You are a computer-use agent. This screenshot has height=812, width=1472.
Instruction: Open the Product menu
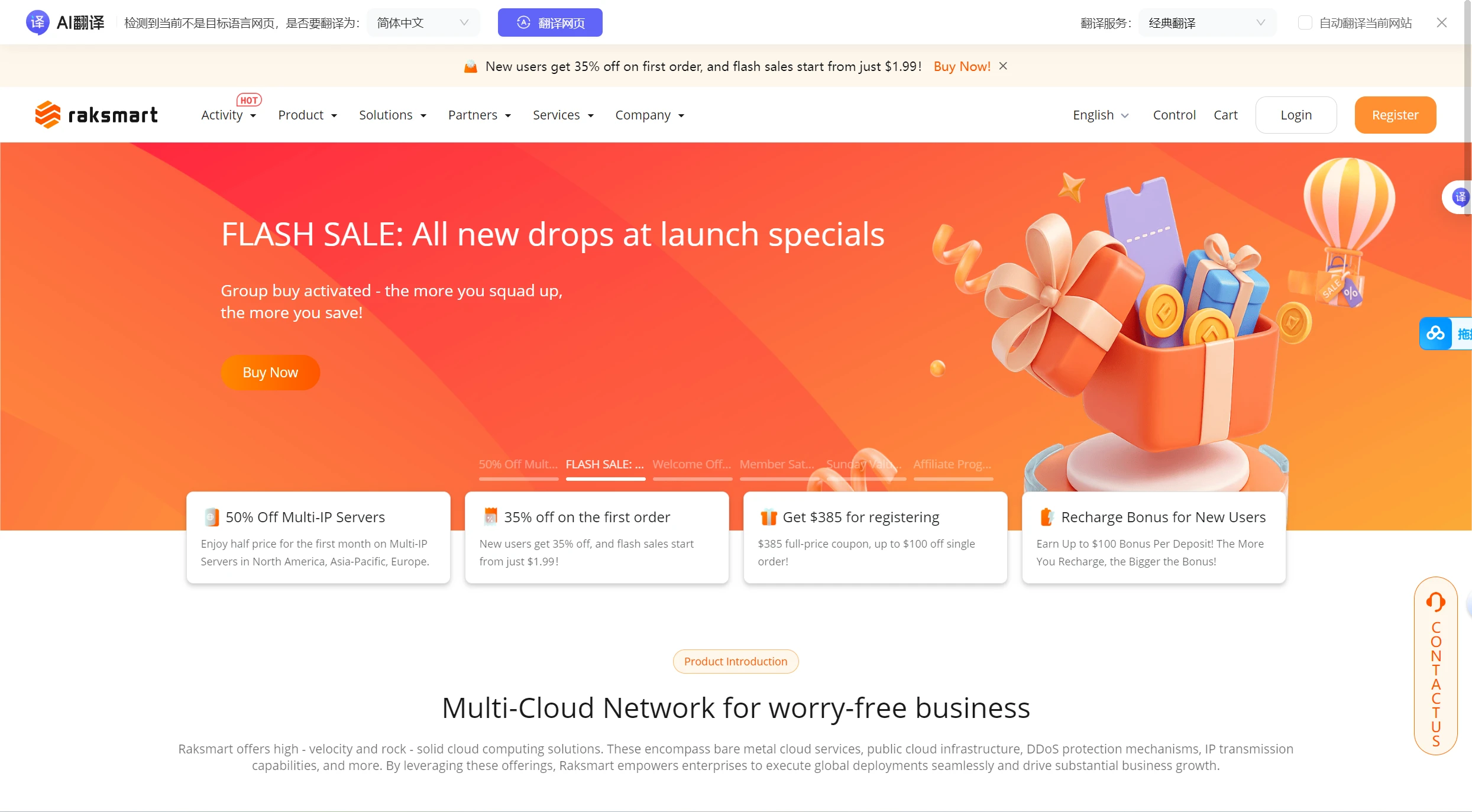click(x=308, y=115)
